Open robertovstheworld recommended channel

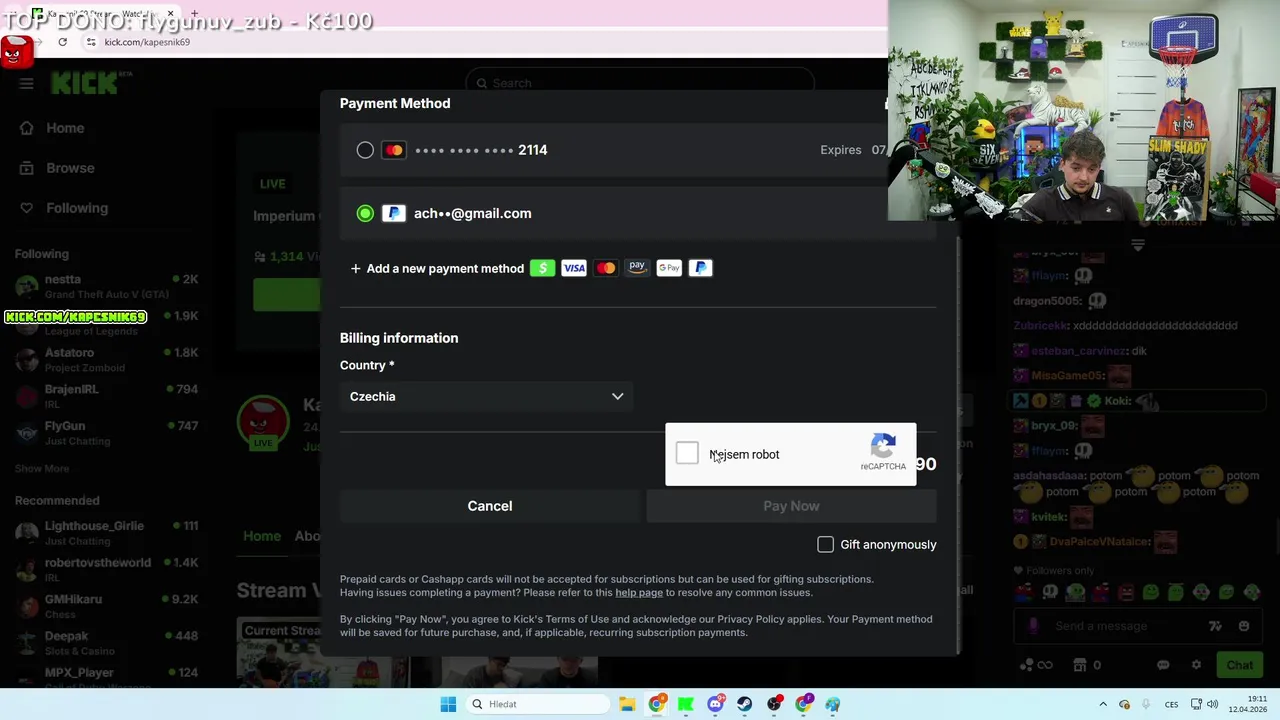(x=106, y=569)
